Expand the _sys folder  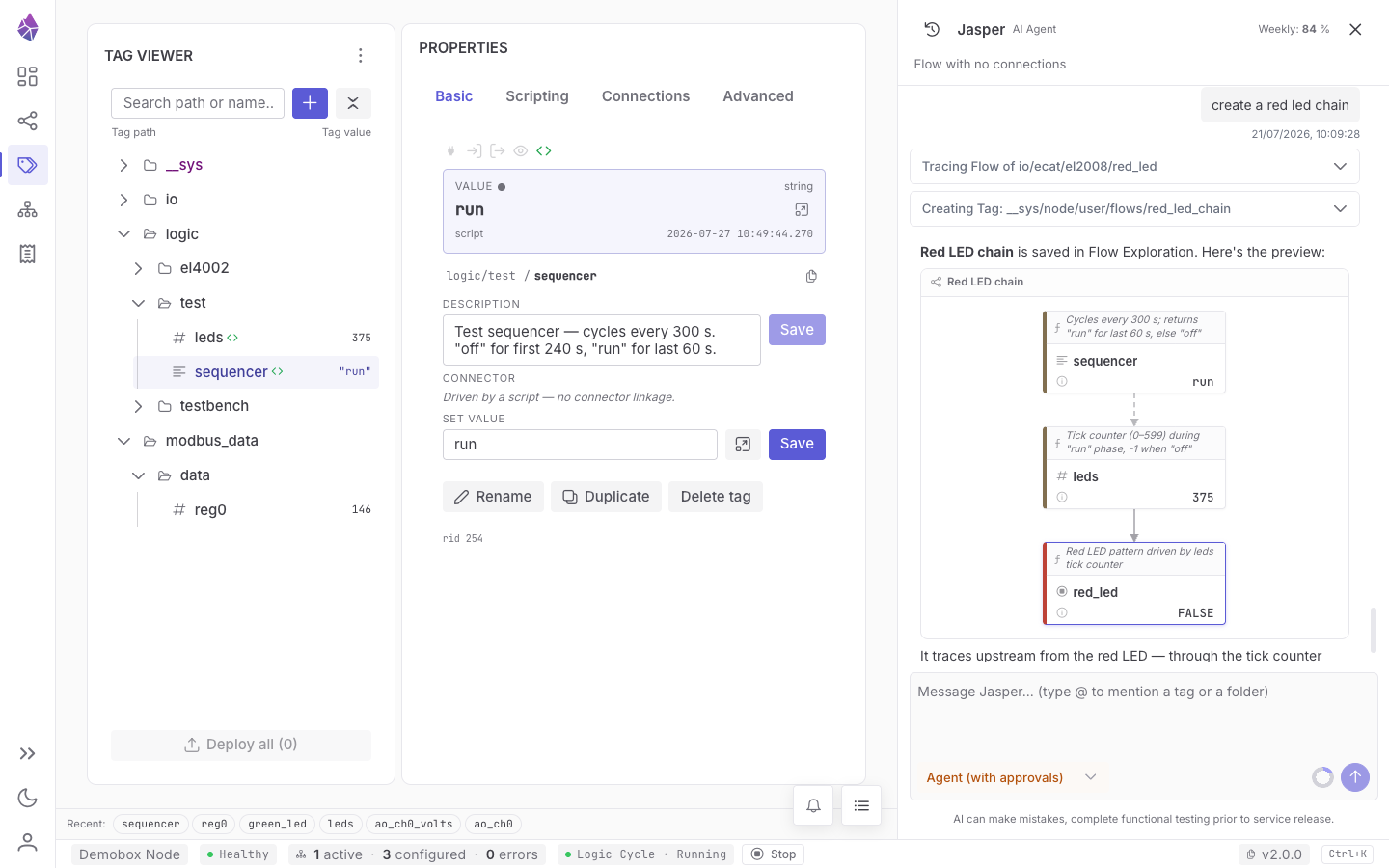coord(123,165)
